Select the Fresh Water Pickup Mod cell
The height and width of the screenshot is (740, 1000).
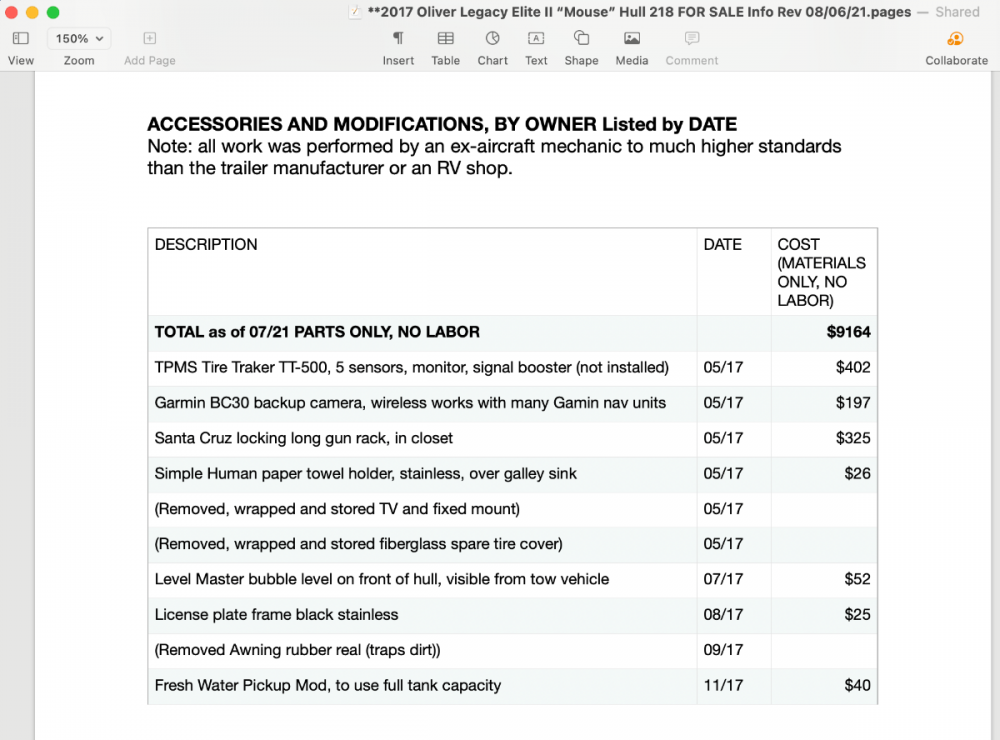click(x=327, y=686)
